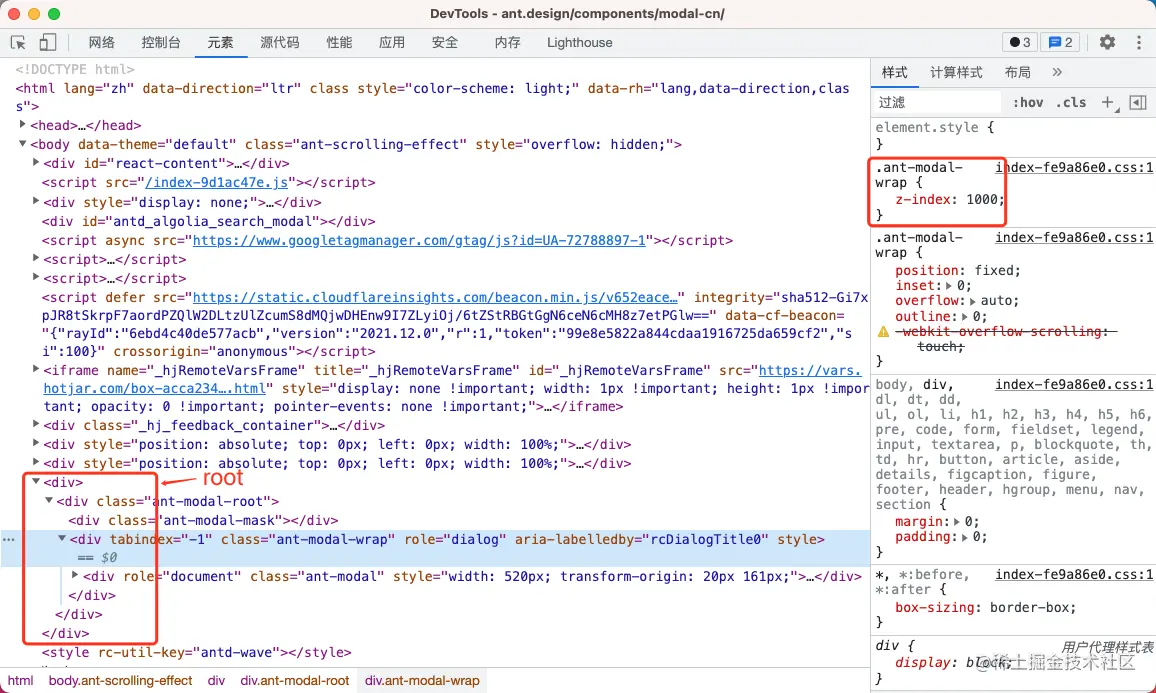Expand the ant-modal document div node
This screenshot has width=1156, height=693.
click(x=75, y=575)
